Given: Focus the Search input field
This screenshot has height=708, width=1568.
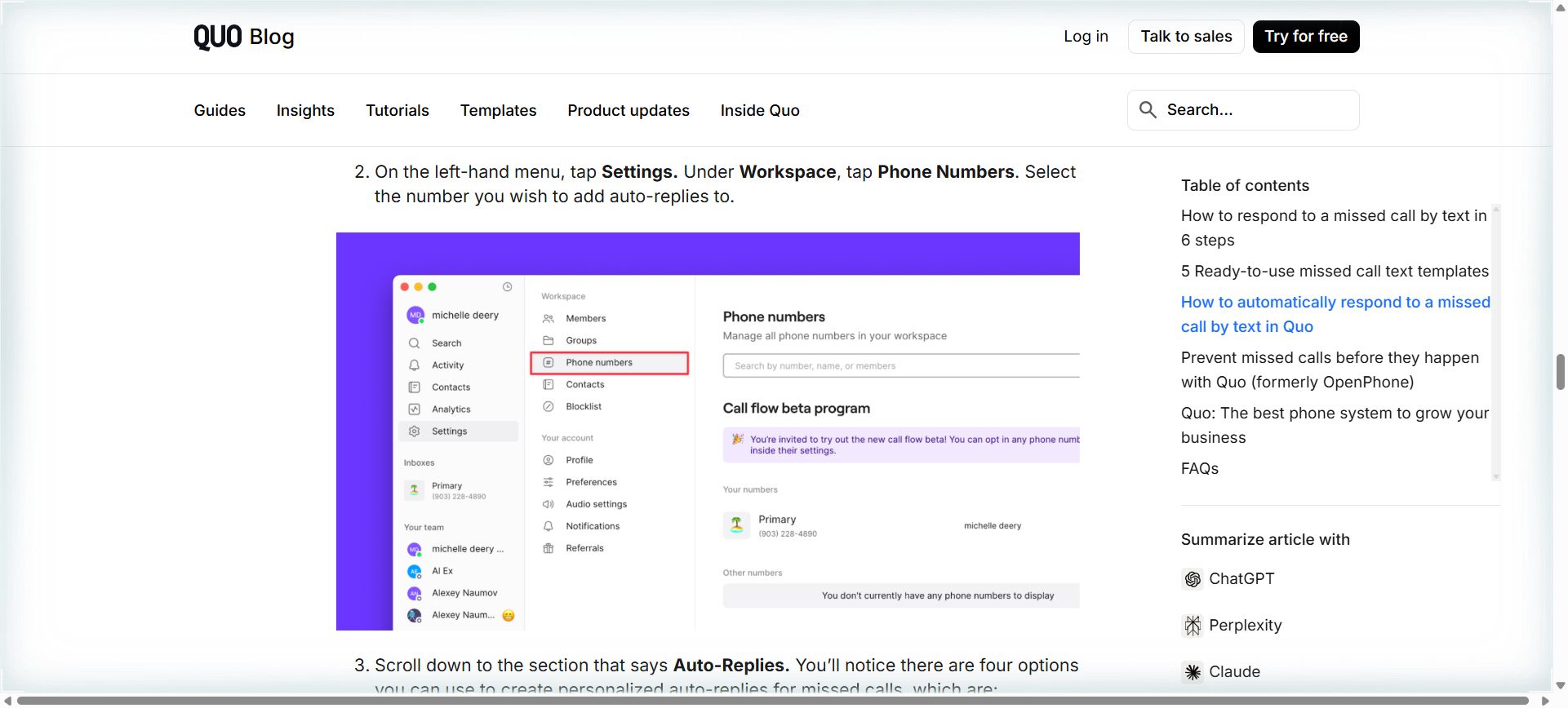Looking at the screenshot, I should pos(1243,110).
